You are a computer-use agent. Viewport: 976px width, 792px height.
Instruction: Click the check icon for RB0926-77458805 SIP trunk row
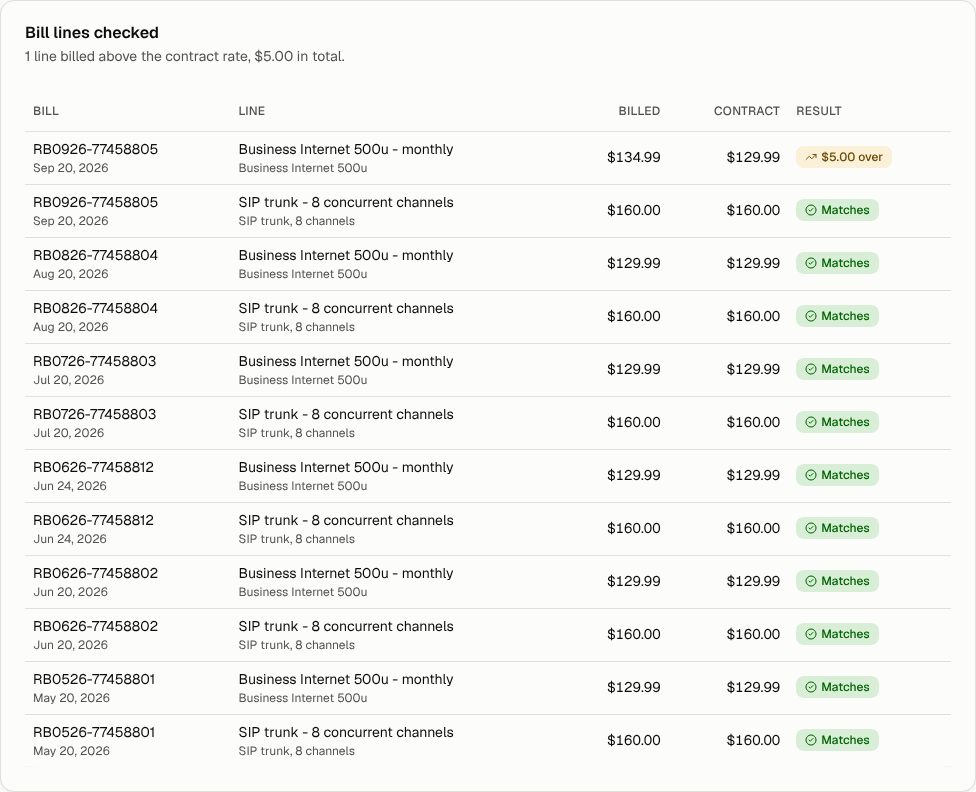810,210
